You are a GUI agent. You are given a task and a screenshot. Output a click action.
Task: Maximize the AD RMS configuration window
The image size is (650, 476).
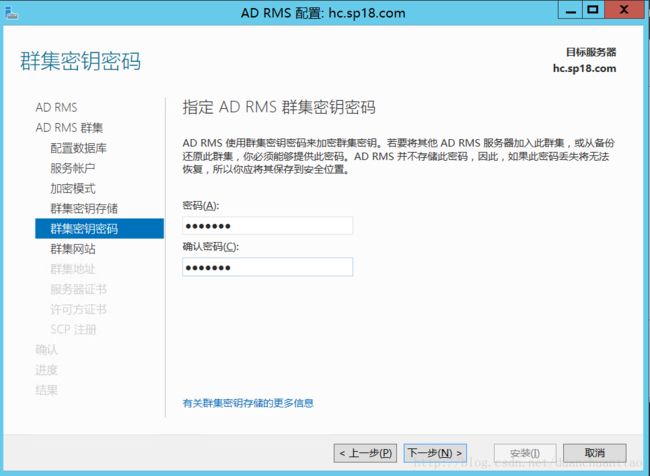(593, 10)
